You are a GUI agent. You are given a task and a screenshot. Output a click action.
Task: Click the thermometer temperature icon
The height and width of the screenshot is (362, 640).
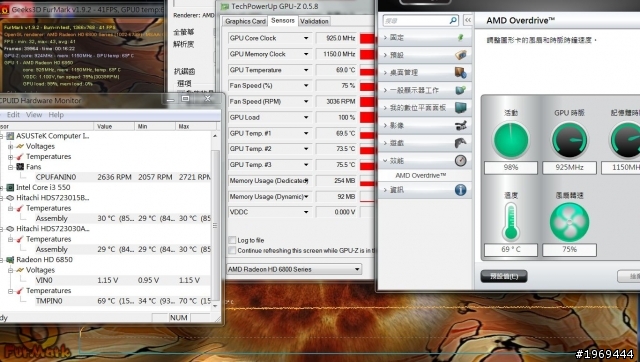pos(511,222)
